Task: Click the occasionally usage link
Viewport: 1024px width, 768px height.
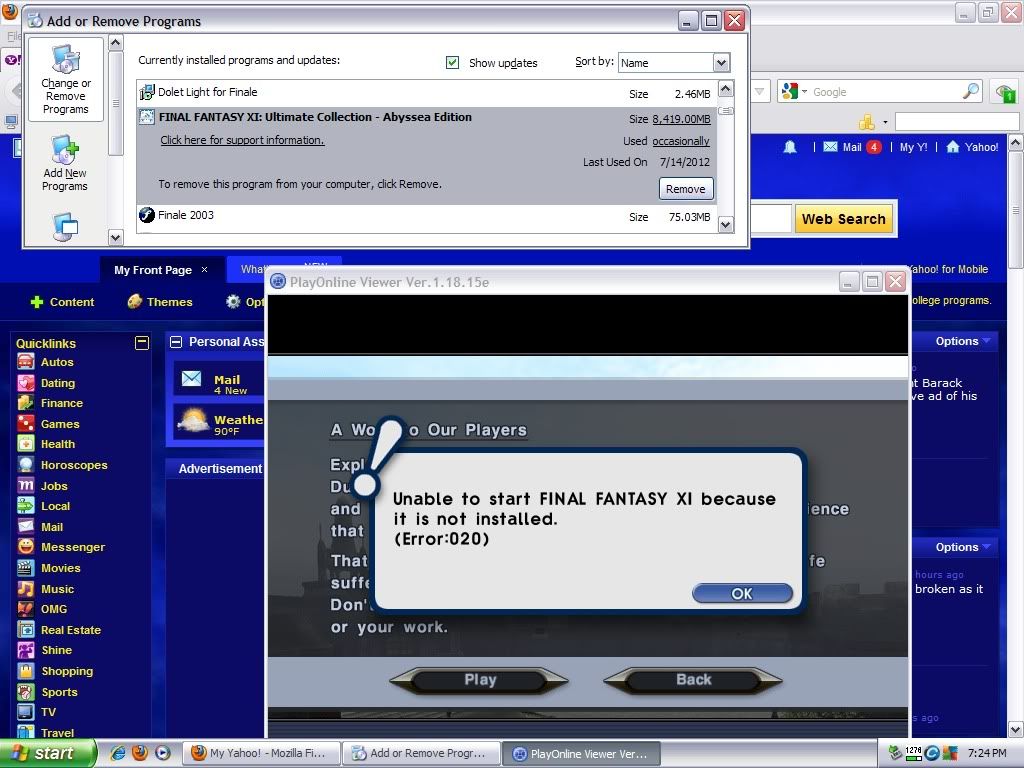Action: (x=680, y=141)
